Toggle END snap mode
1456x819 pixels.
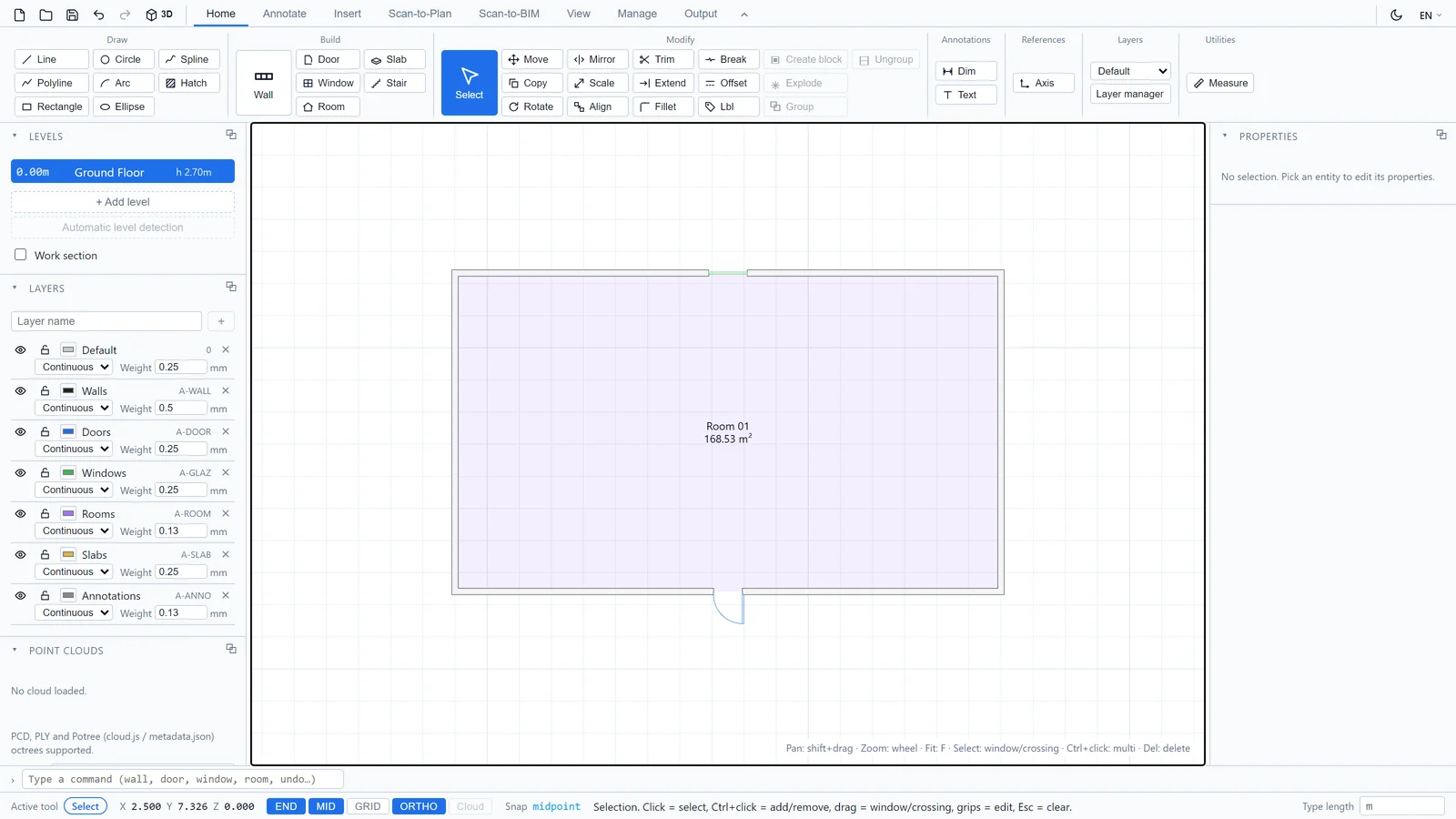(286, 806)
